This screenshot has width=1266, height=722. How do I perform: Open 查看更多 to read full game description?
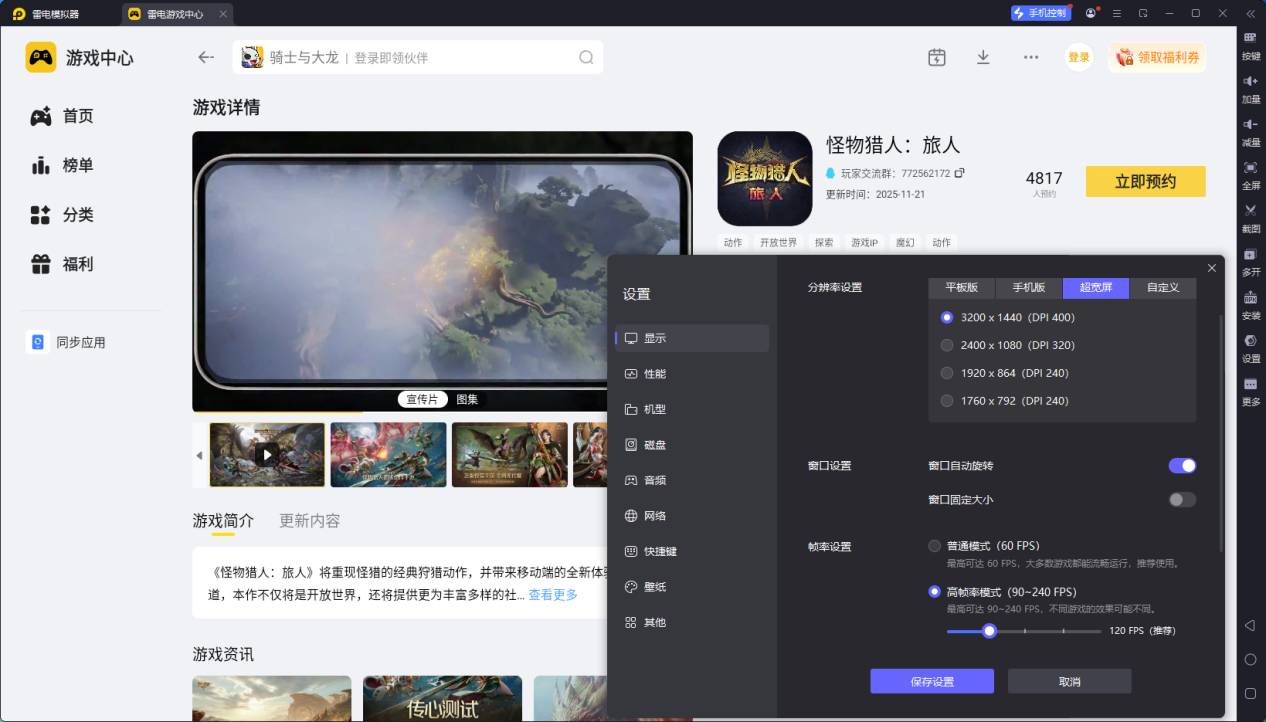[x=554, y=594]
